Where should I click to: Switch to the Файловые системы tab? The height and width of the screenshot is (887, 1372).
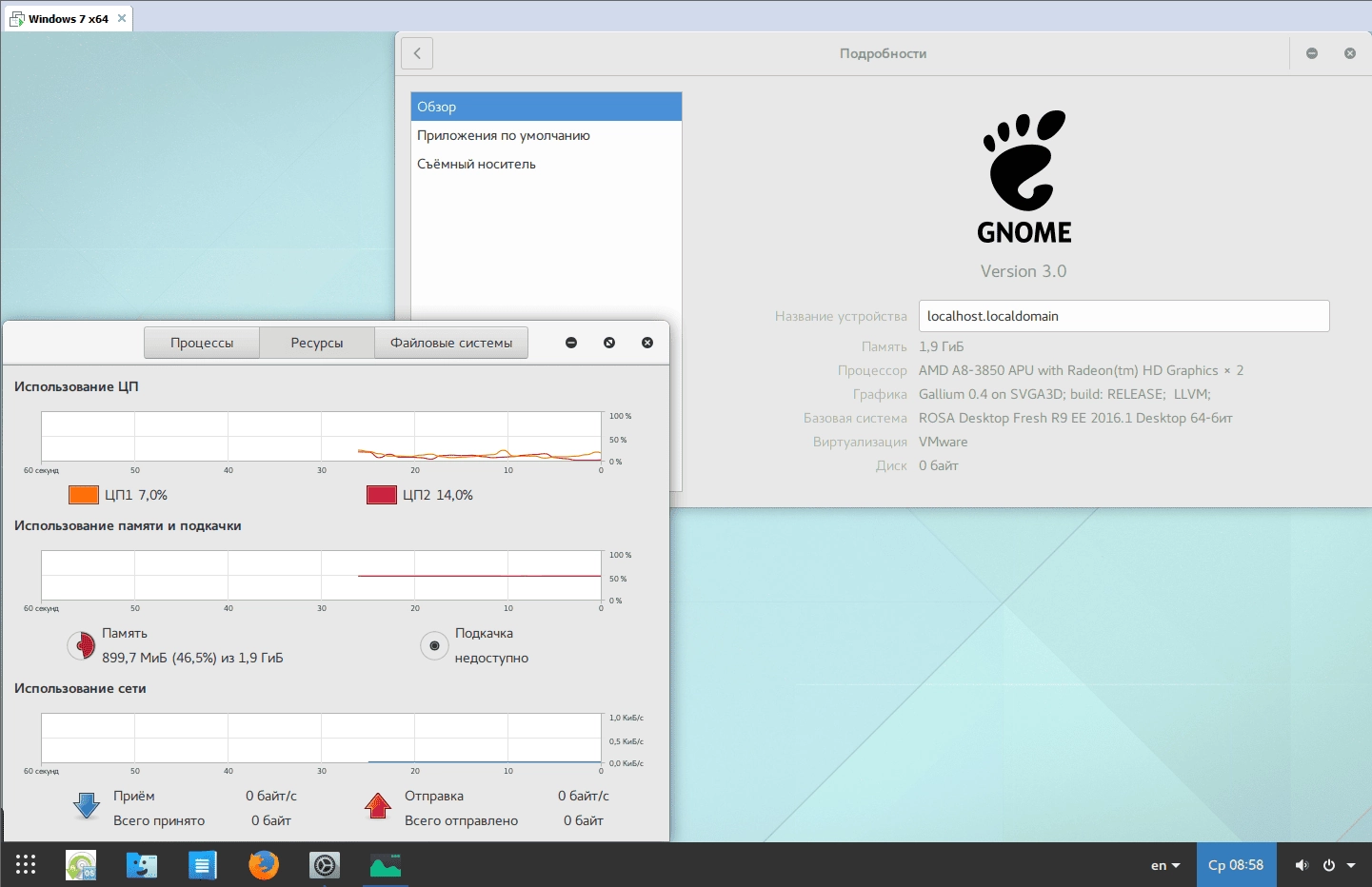pyautogui.click(x=451, y=343)
